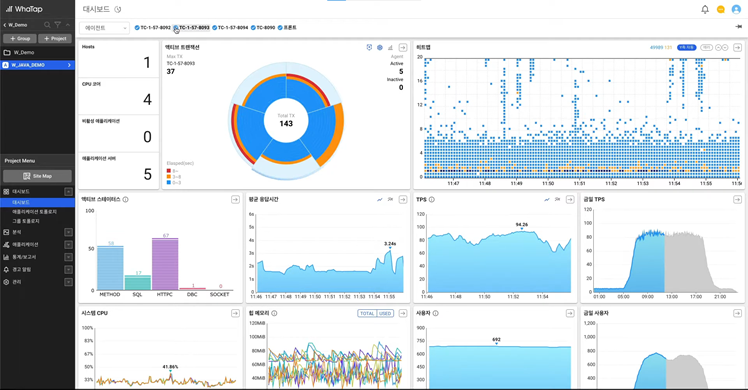Click the chevron on W_JAVA_DEMO project row
The height and width of the screenshot is (390, 748).
click(x=69, y=65)
